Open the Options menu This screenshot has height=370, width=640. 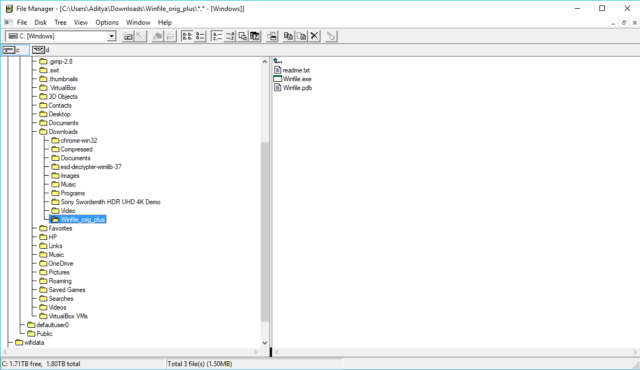coord(107,22)
